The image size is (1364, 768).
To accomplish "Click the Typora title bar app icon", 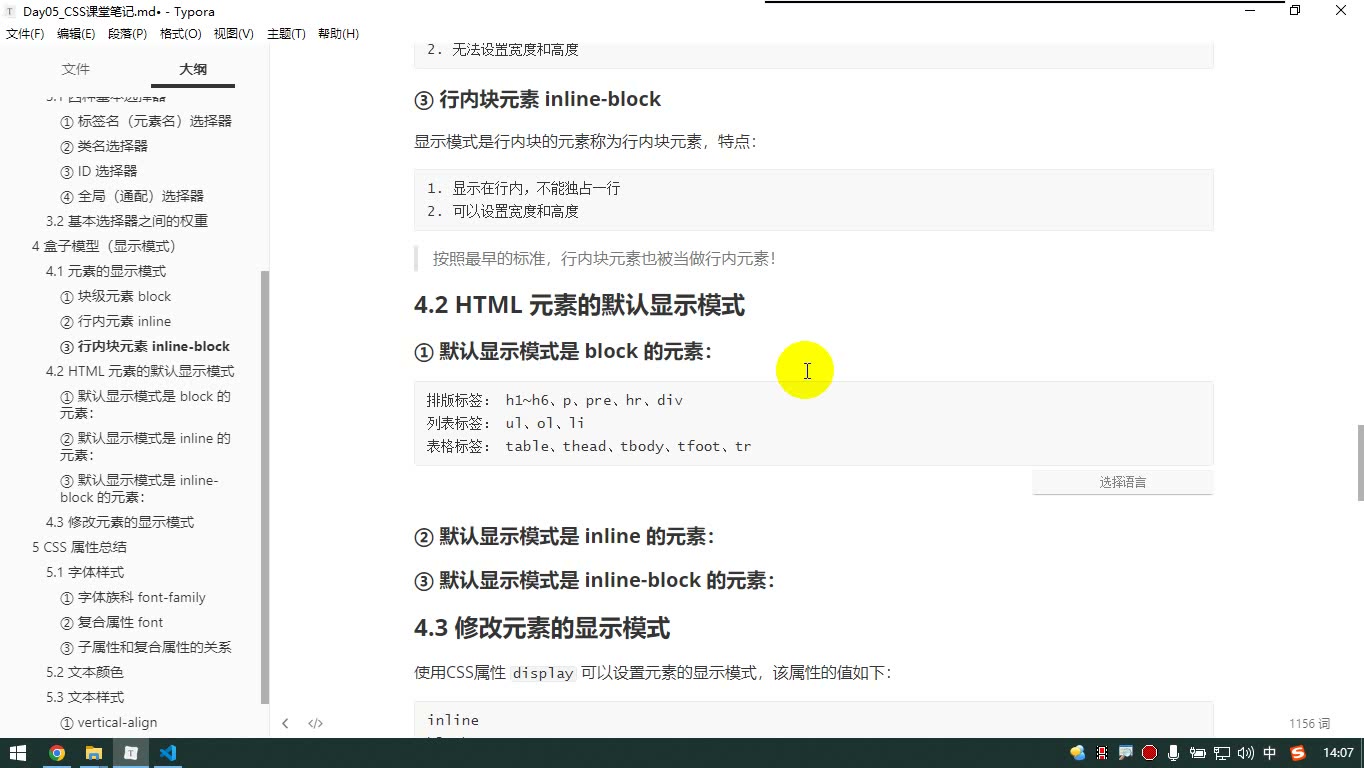I will point(10,11).
